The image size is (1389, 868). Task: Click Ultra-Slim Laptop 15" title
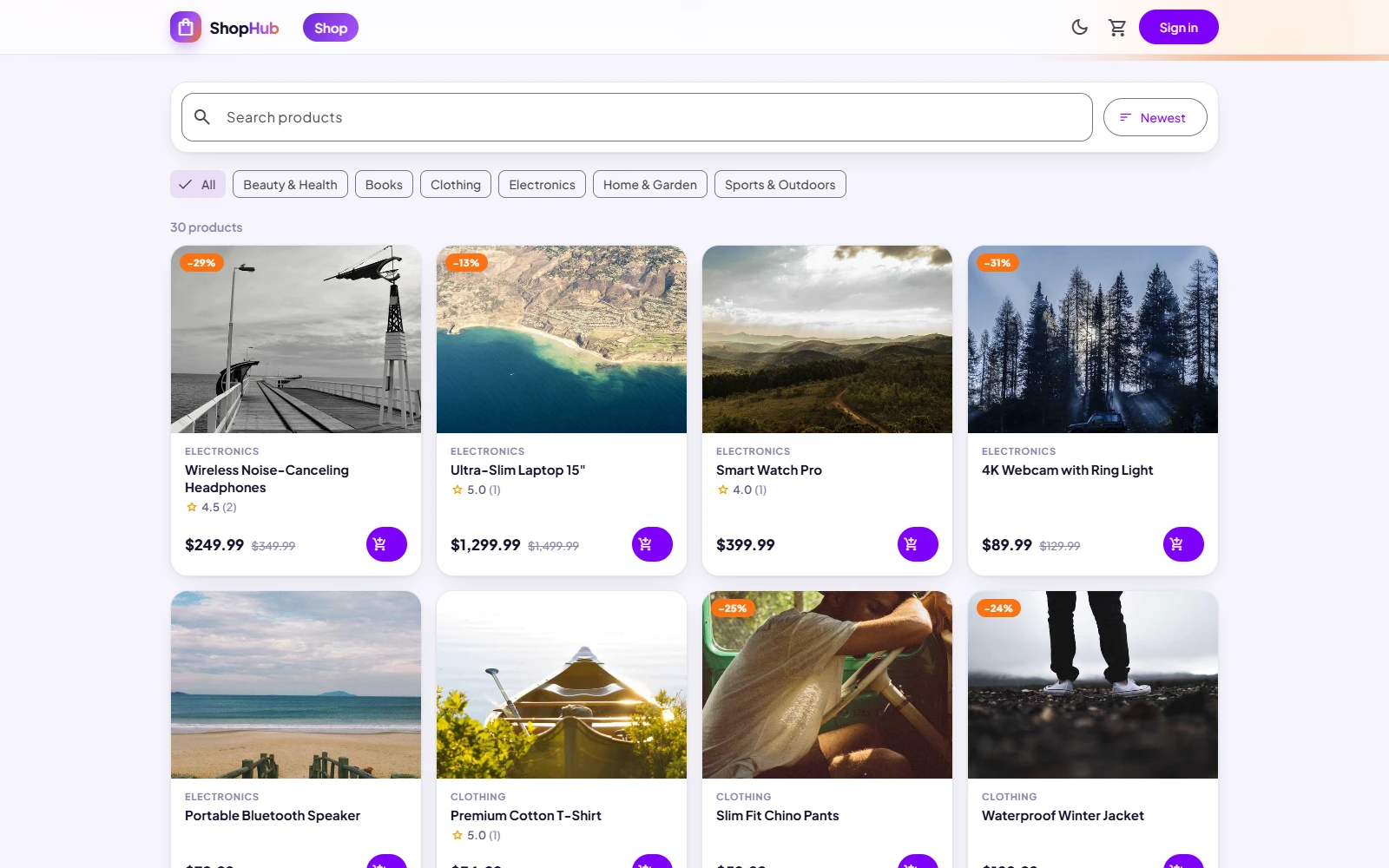pos(517,470)
